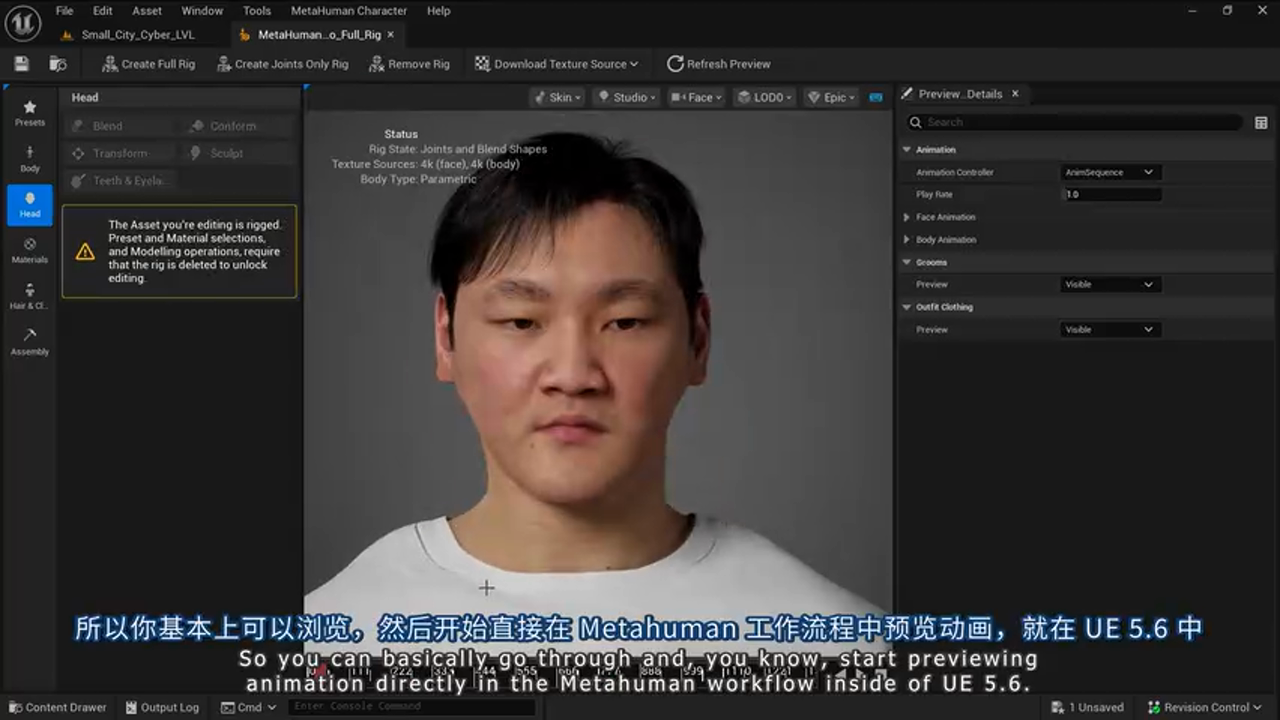
Task: Switch to the Body panel
Action: [x=29, y=160]
